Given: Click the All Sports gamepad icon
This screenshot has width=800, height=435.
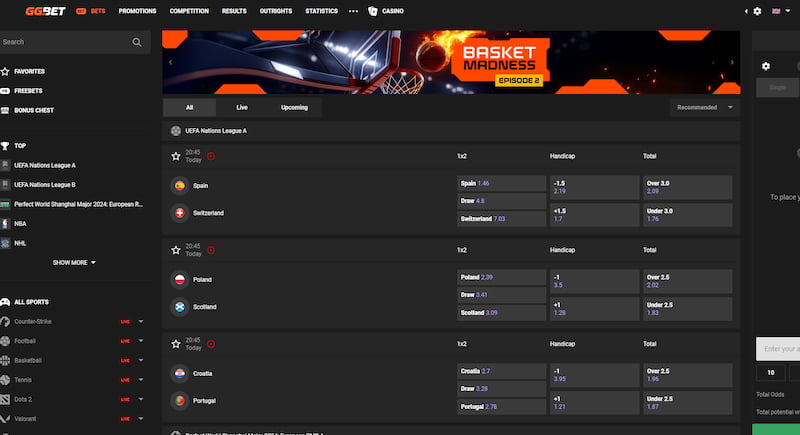Looking at the screenshot, I should pyautogui.click(x=5, y=302).
